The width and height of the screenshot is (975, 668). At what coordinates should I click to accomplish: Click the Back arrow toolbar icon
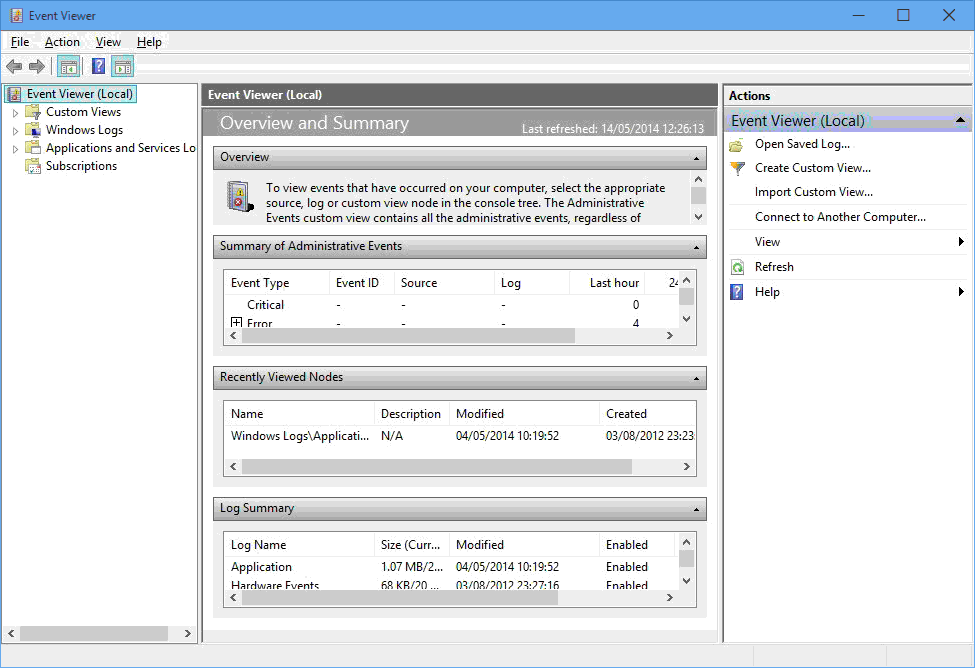(x=14, y=67)
